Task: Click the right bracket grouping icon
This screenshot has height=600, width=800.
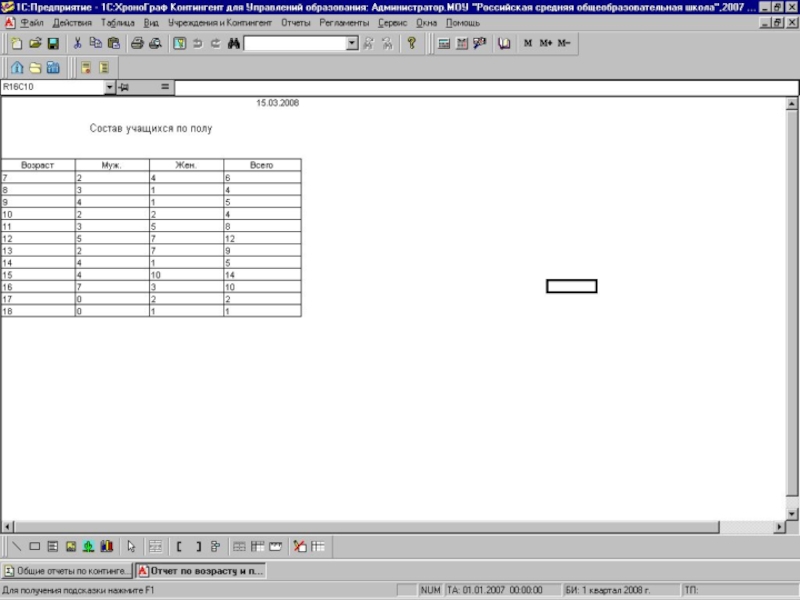Action: 198,546
